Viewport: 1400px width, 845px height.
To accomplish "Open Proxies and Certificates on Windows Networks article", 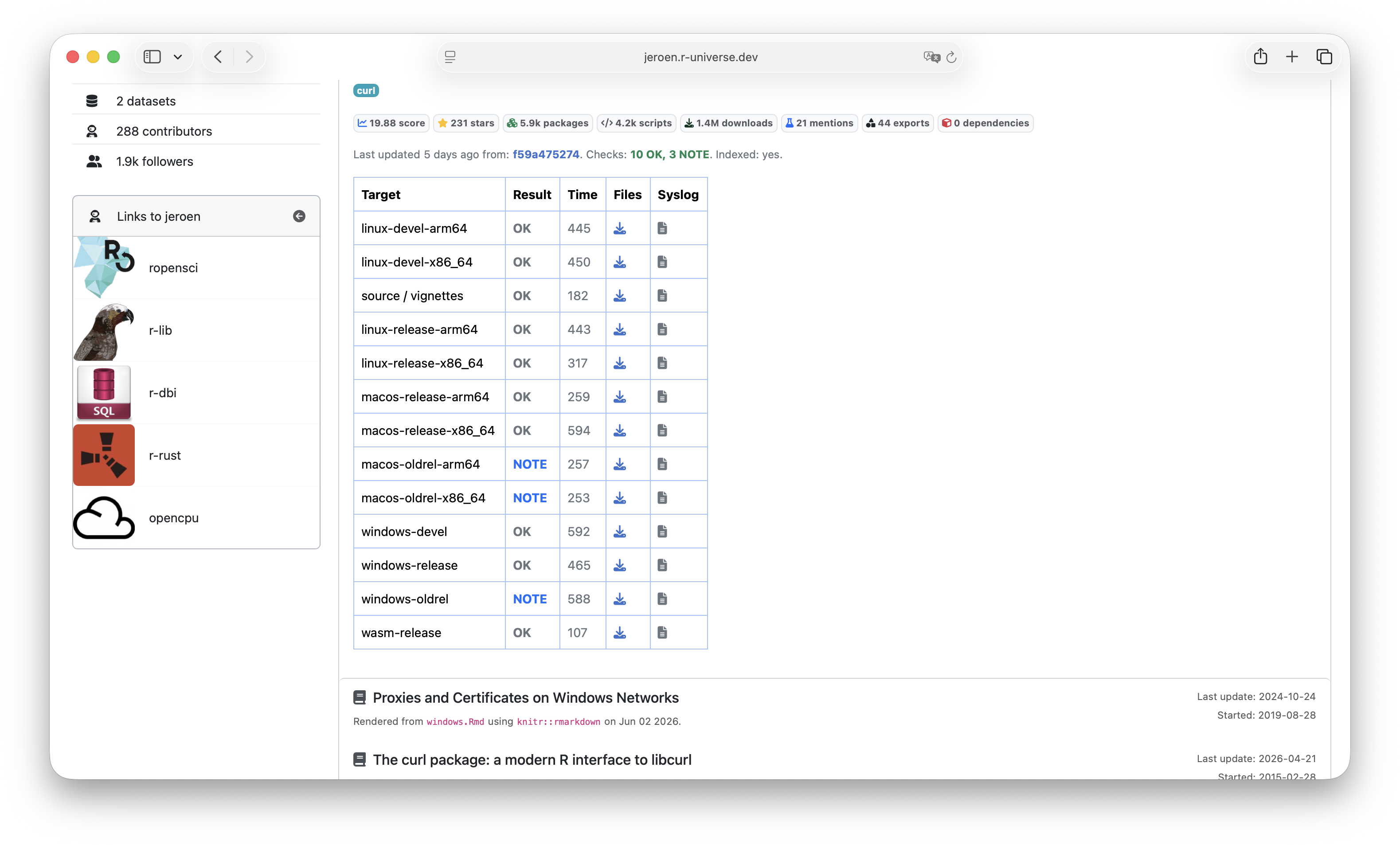I will pos(526,697).
